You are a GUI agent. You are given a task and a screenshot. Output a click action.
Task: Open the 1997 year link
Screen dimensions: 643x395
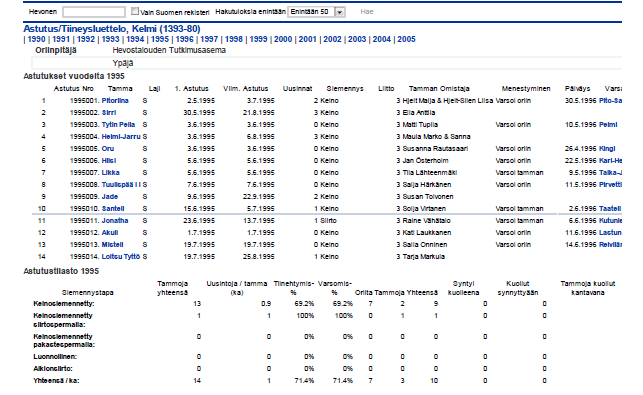click(x=209, y=39)
